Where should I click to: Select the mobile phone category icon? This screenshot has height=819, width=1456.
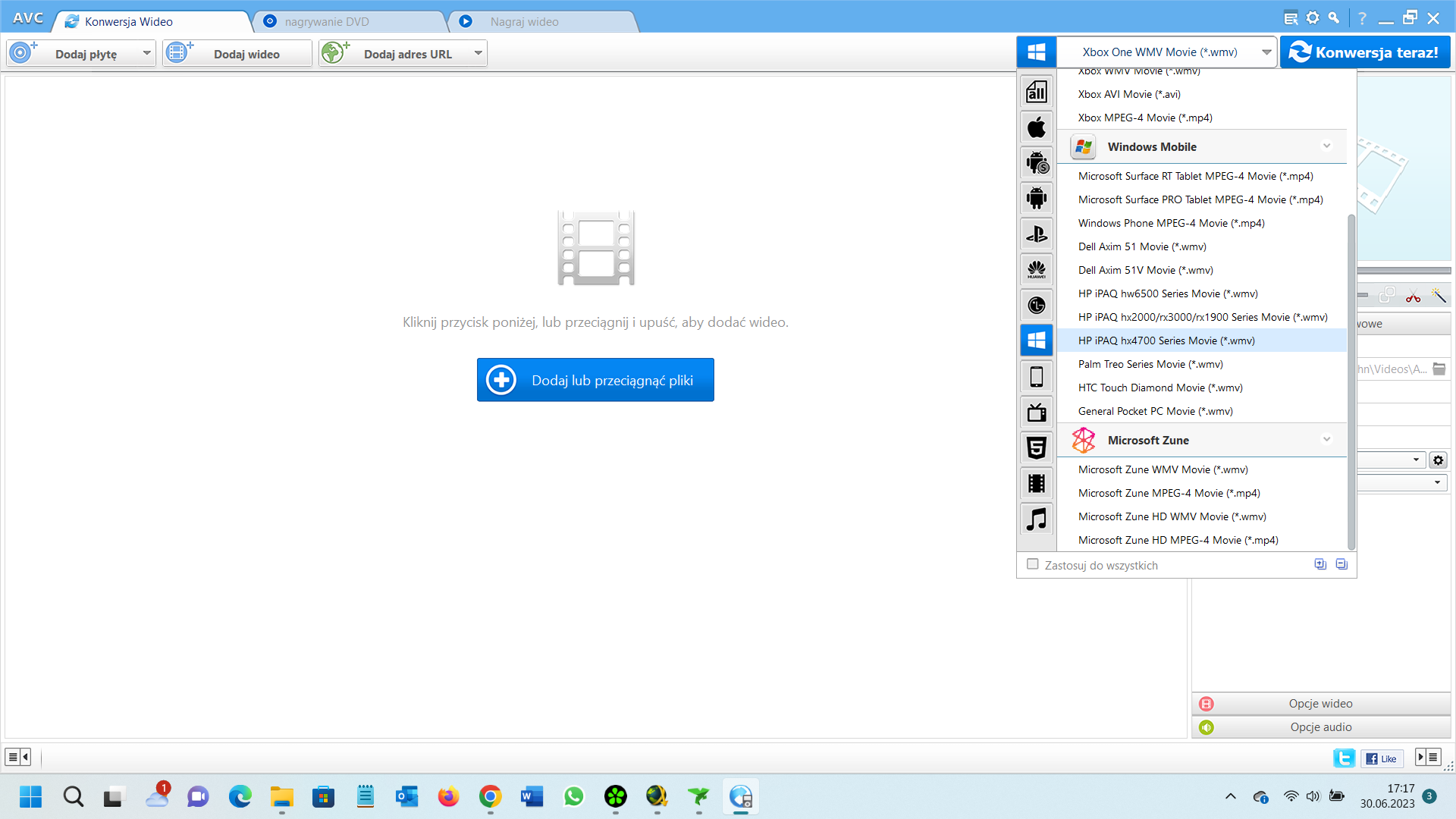point(1037,376)
